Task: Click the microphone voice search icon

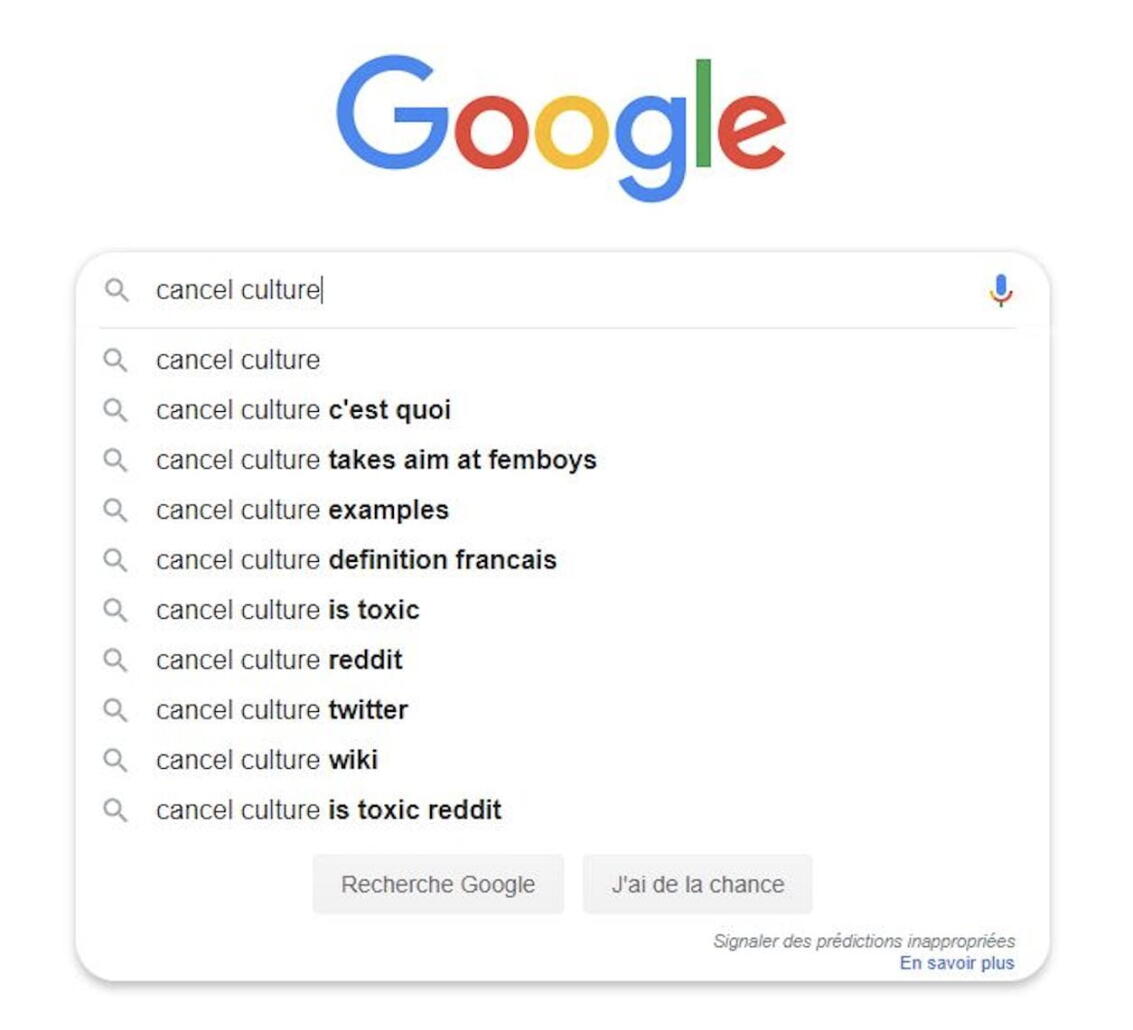Action: tap(1000, 291)
